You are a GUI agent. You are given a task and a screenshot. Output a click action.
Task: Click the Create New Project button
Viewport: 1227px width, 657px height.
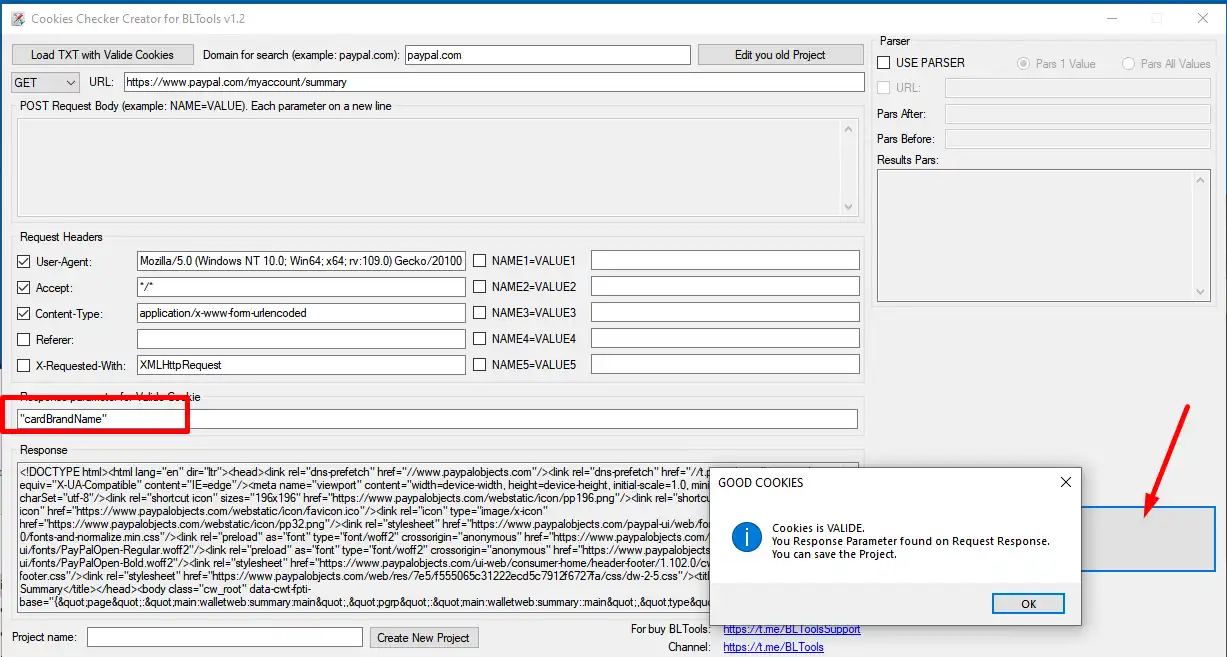pyautogui.click(x=424, y=637)
